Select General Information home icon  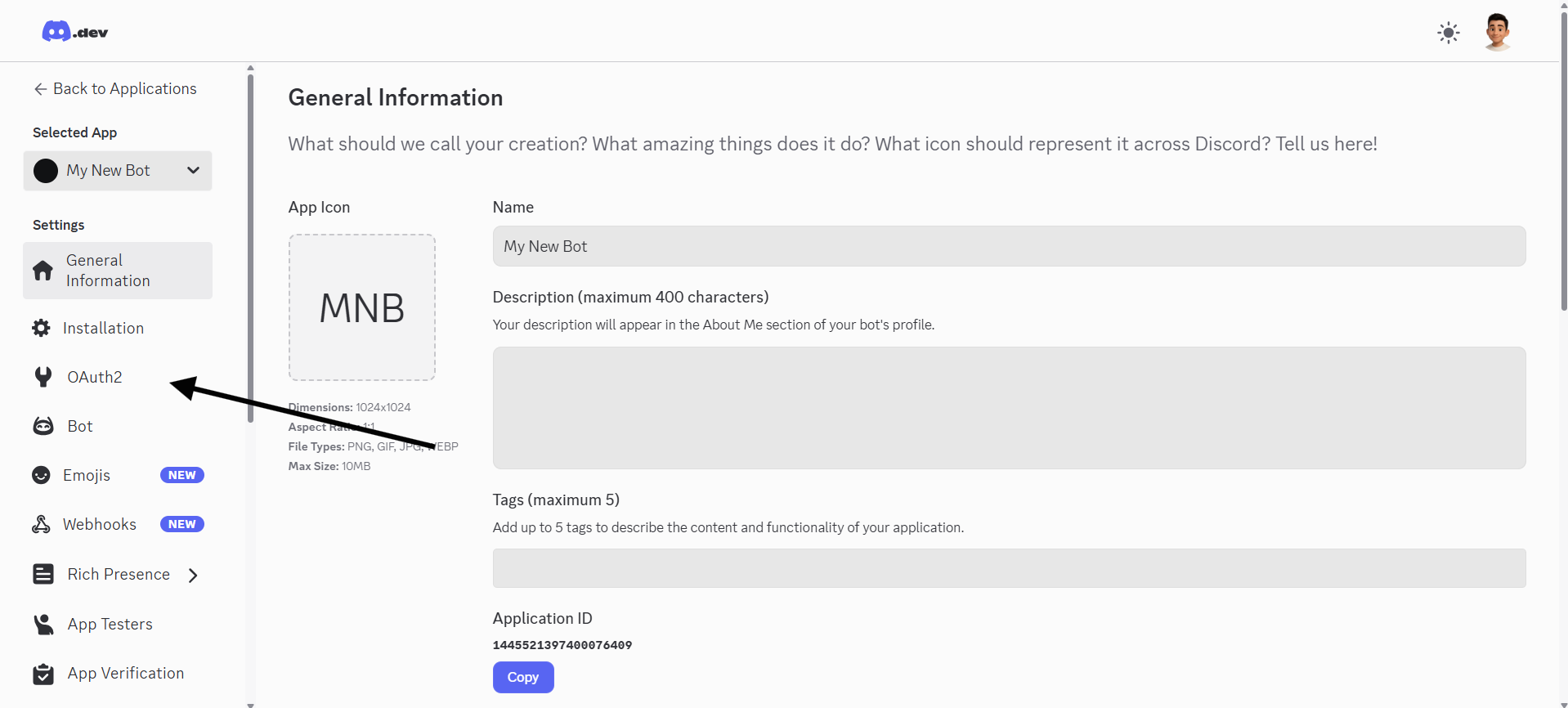pos(43,271)
